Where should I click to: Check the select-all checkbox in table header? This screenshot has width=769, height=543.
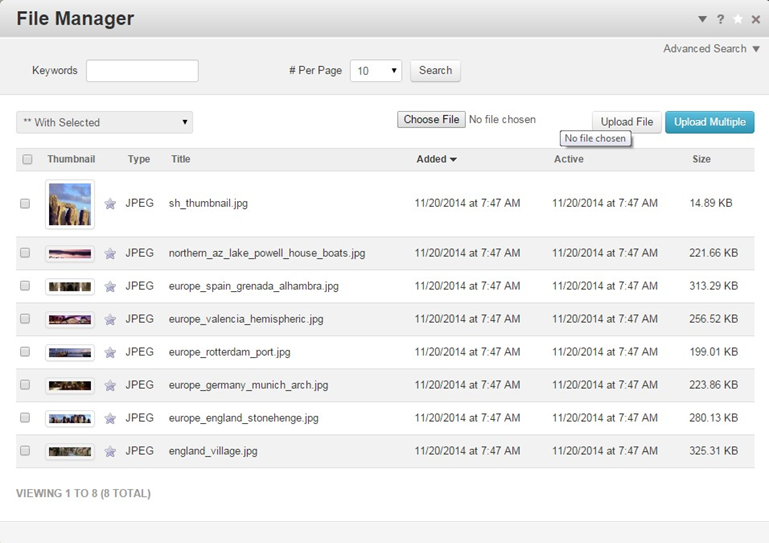coord(27,160)
